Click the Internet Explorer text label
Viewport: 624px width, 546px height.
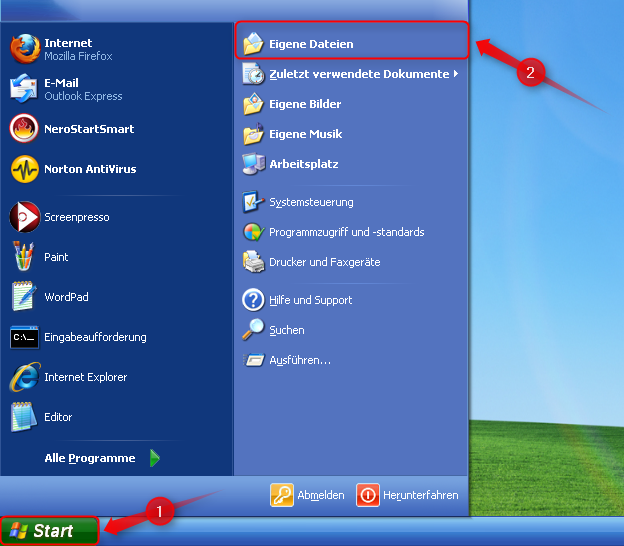coord(86,377)
